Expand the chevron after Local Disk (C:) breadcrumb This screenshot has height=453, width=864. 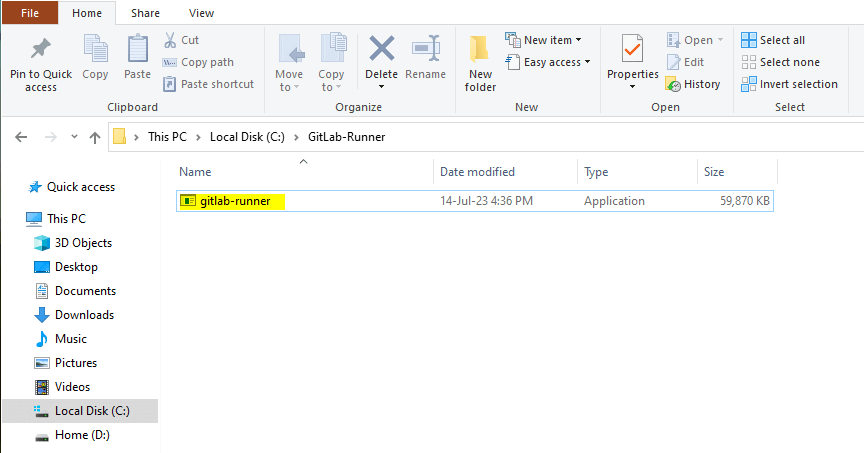[x=296, y=137]
